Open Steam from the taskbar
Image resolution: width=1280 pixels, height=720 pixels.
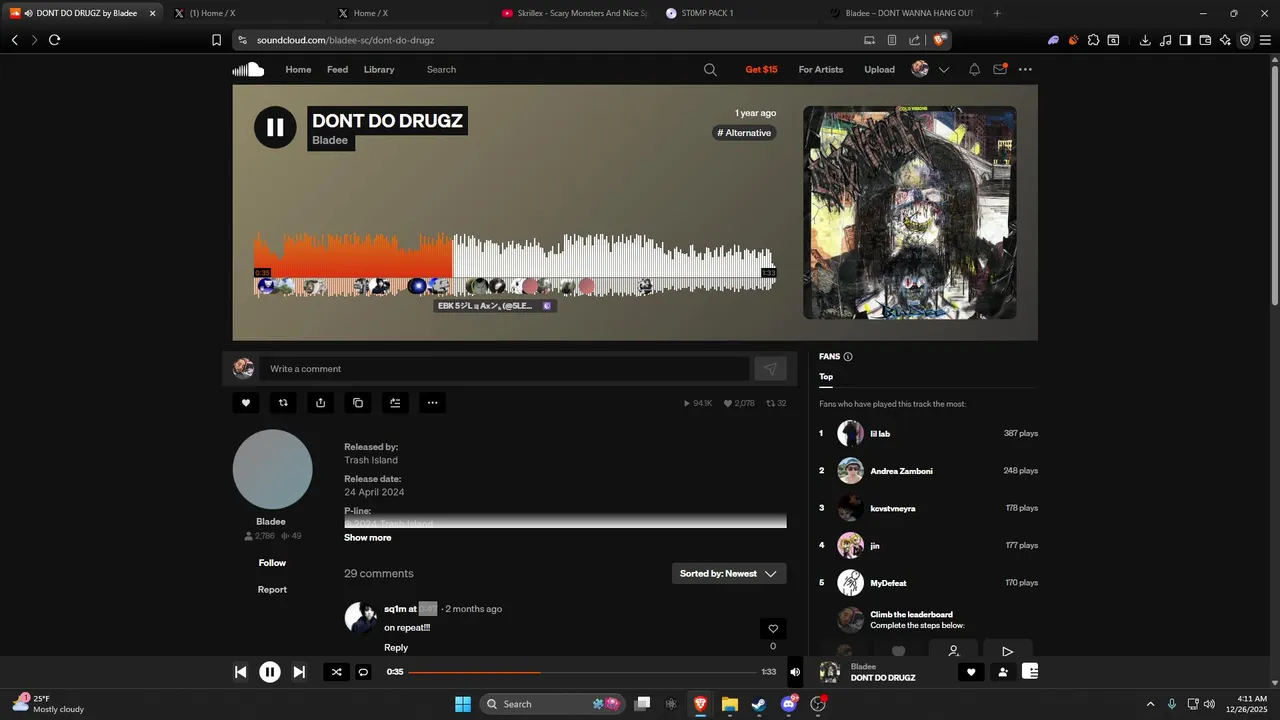(x=759, y=704)
